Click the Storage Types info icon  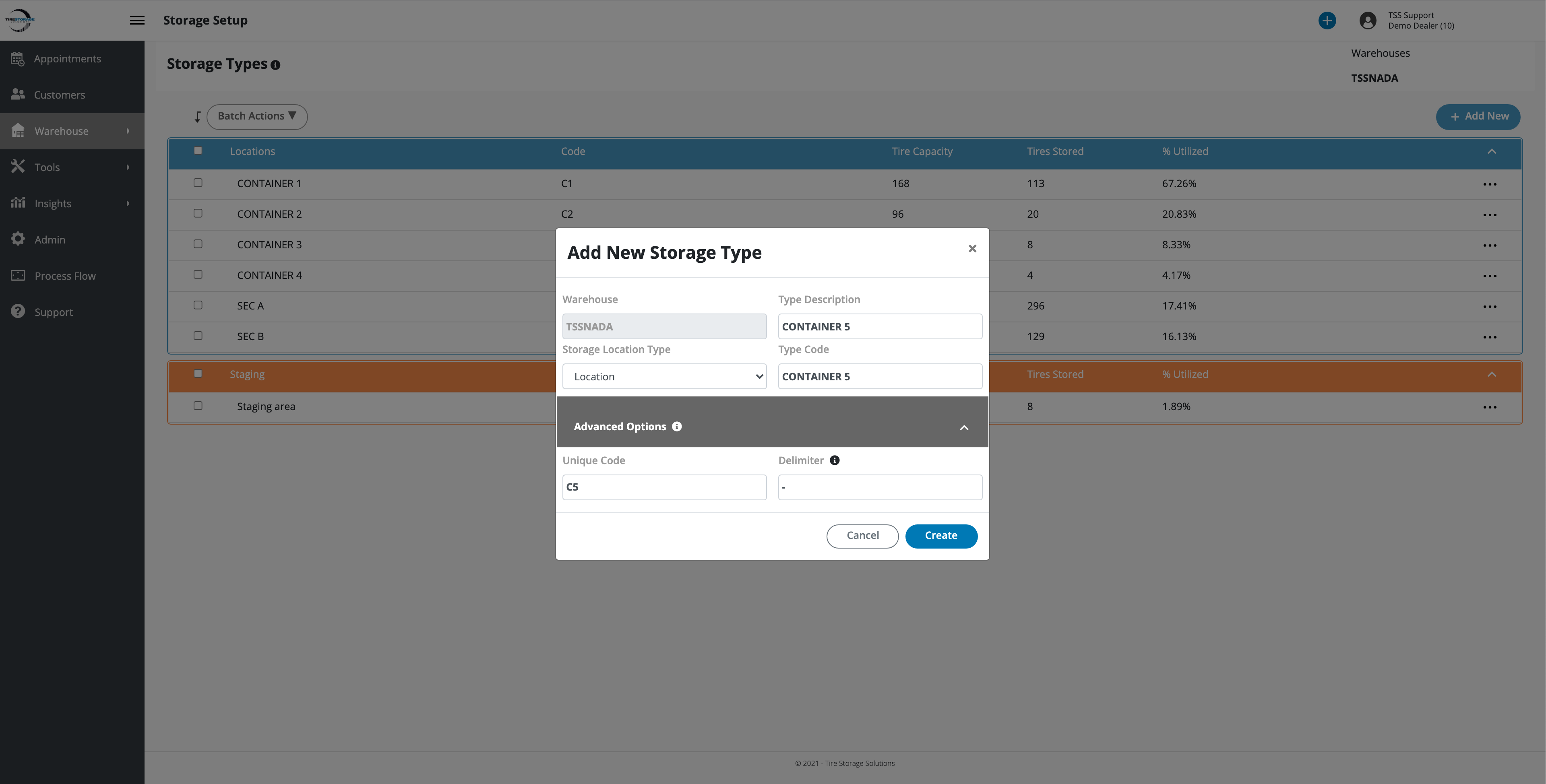[x=275, y=65]
